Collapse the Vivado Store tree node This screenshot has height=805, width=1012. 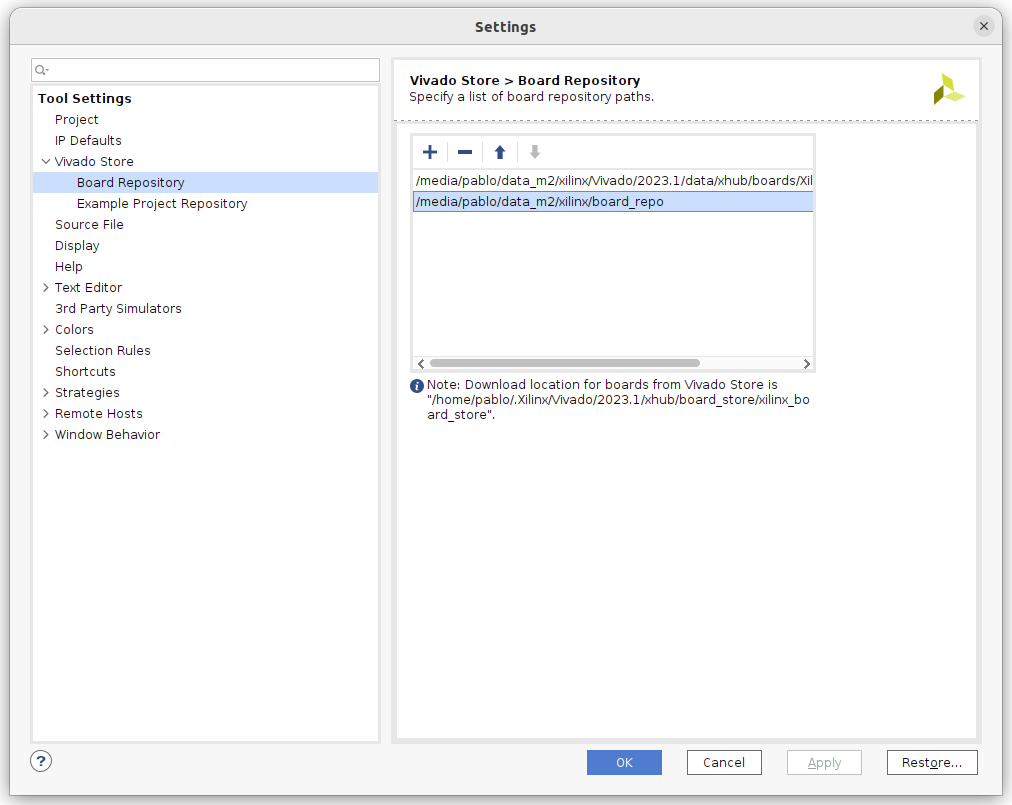(45, 161)
